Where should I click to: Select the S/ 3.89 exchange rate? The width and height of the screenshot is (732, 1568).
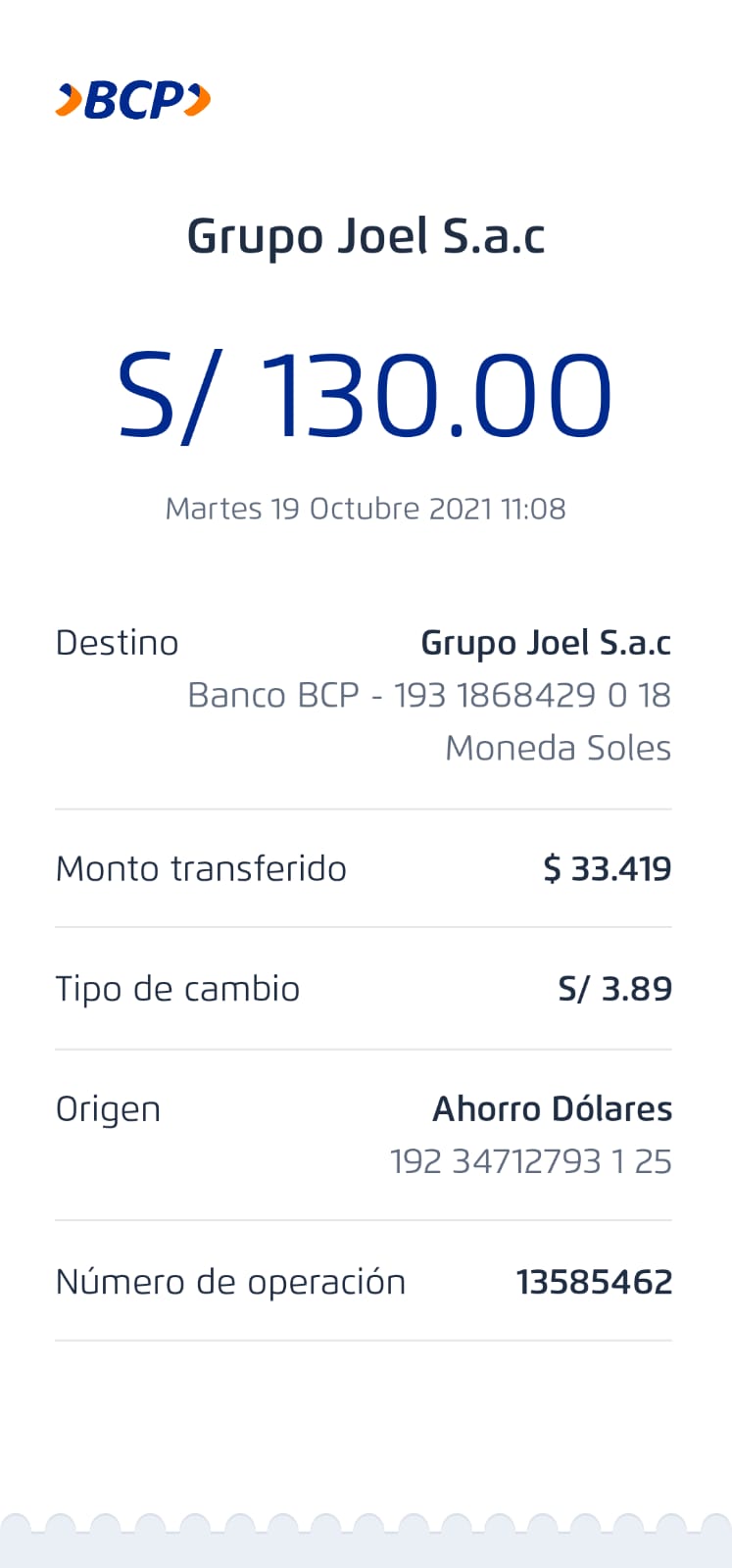tap(614, 989)
